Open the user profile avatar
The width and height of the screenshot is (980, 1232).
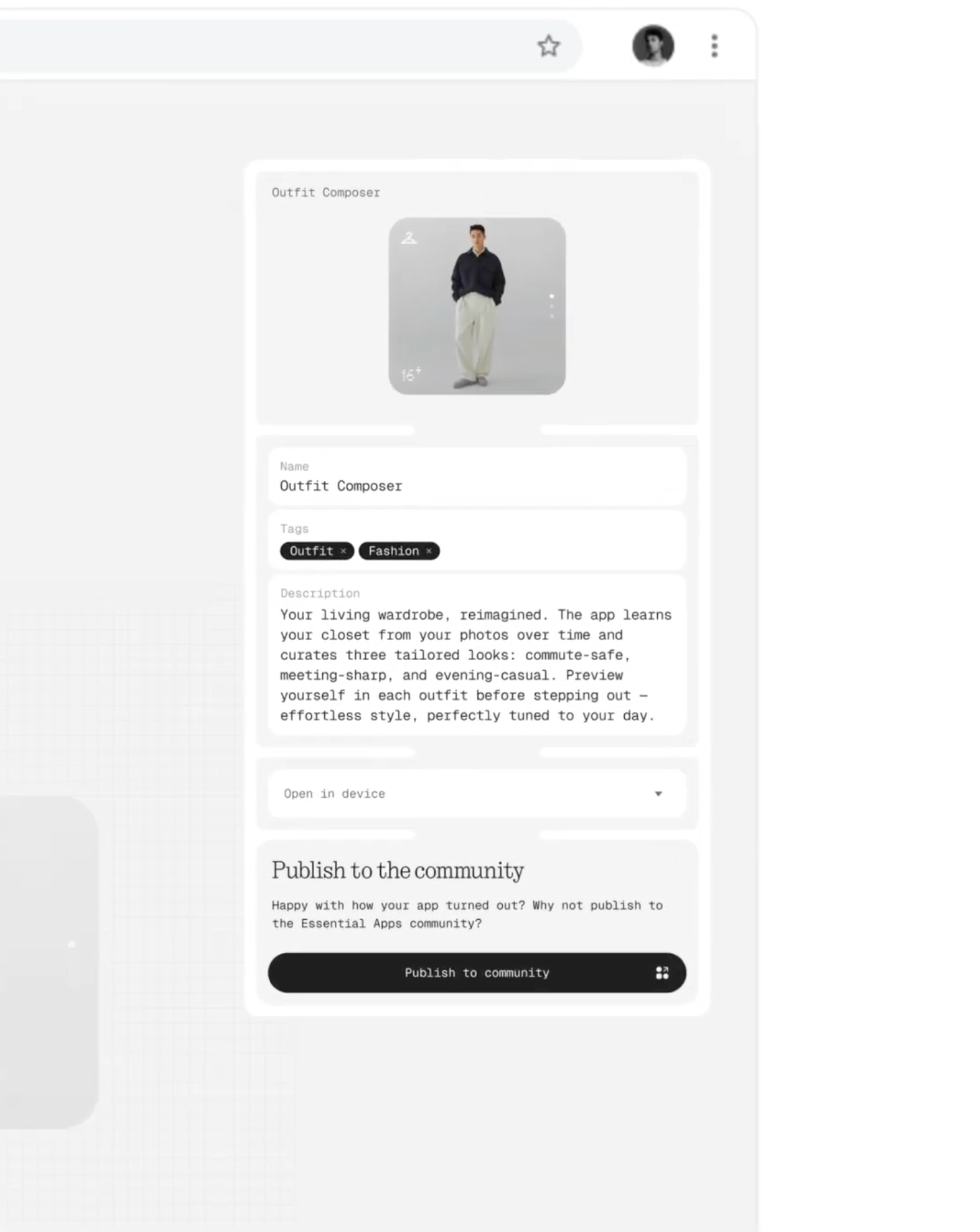[x=652, y=46]
